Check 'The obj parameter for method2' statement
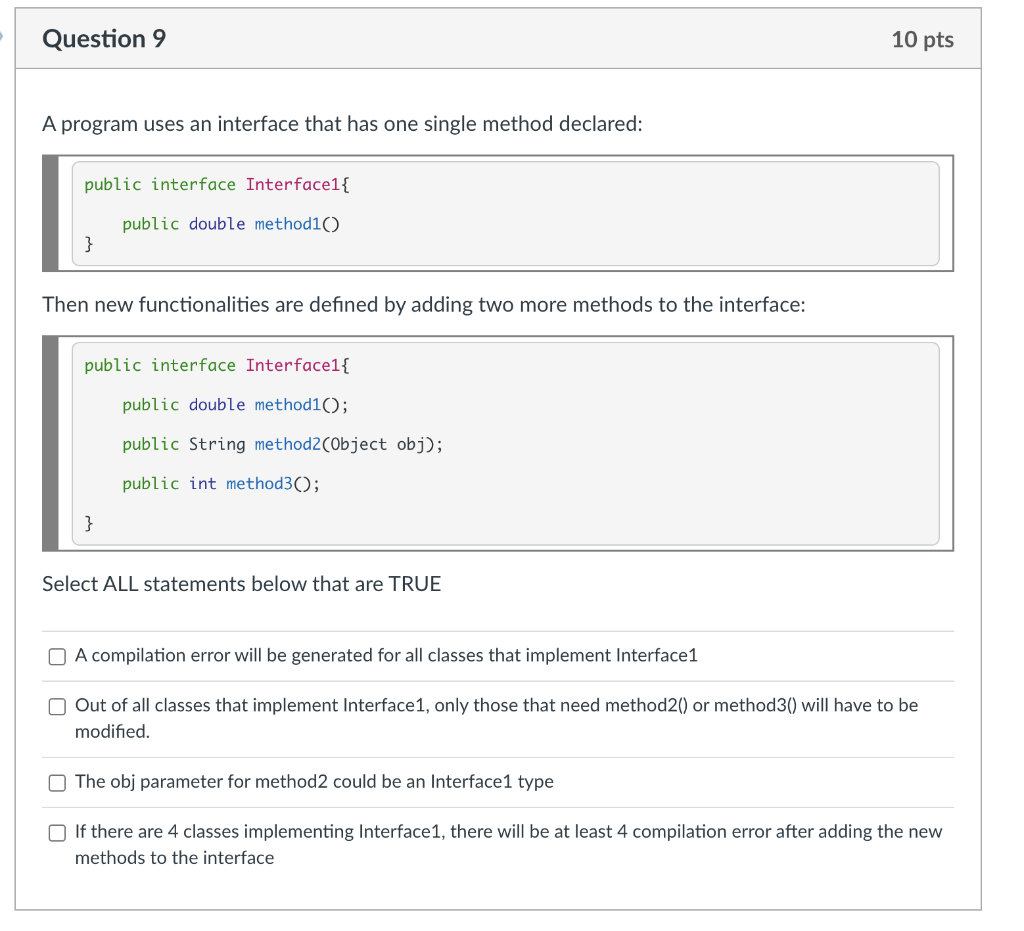Image resolution: width=1024 pixels, height=931 pixels. click(x=57, y=782)
